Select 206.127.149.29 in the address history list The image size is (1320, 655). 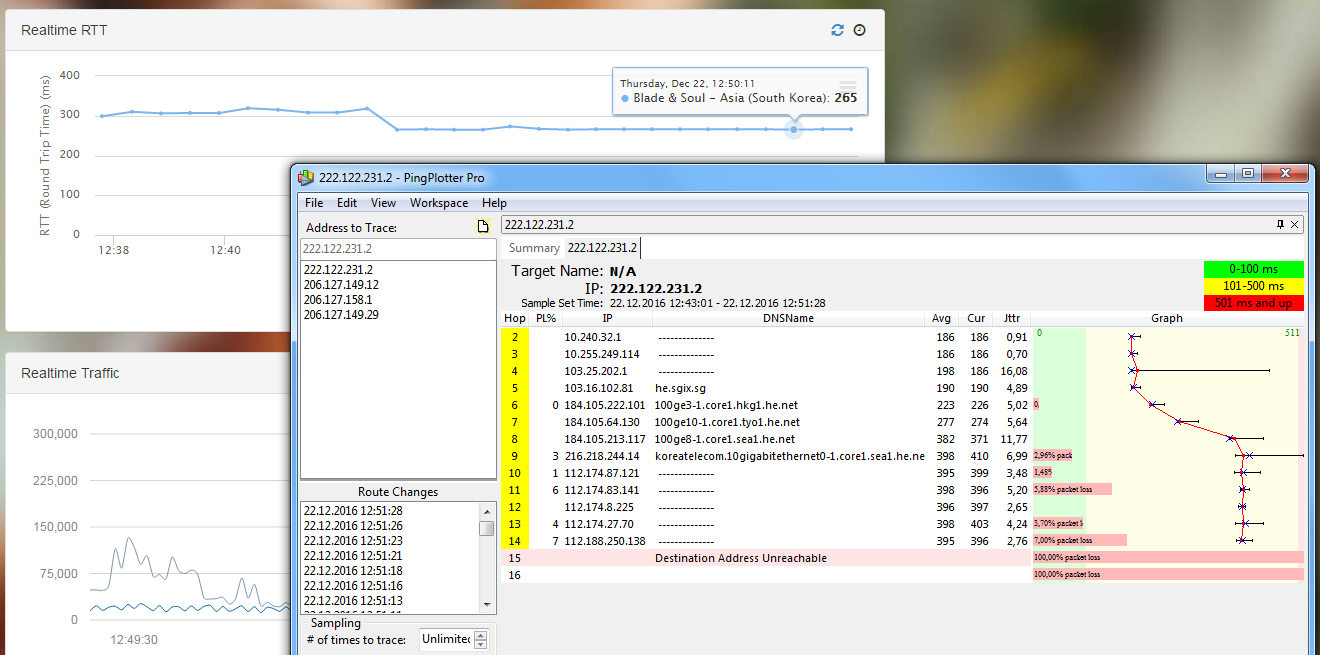tap(341, 315)
